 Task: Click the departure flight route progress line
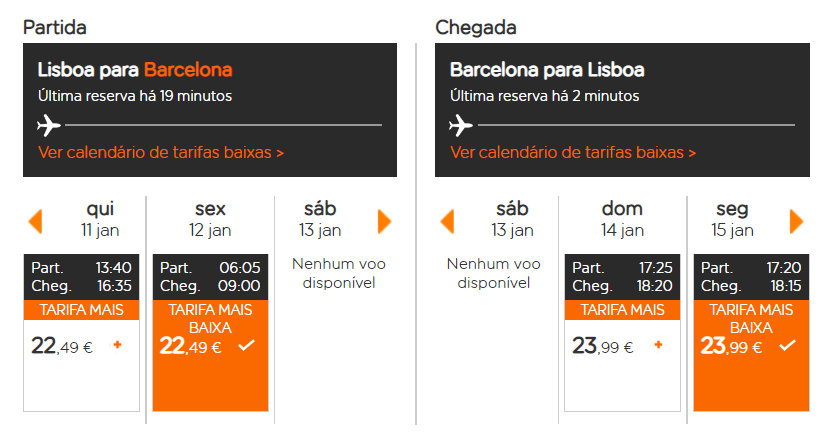click(x=223, y=125)
